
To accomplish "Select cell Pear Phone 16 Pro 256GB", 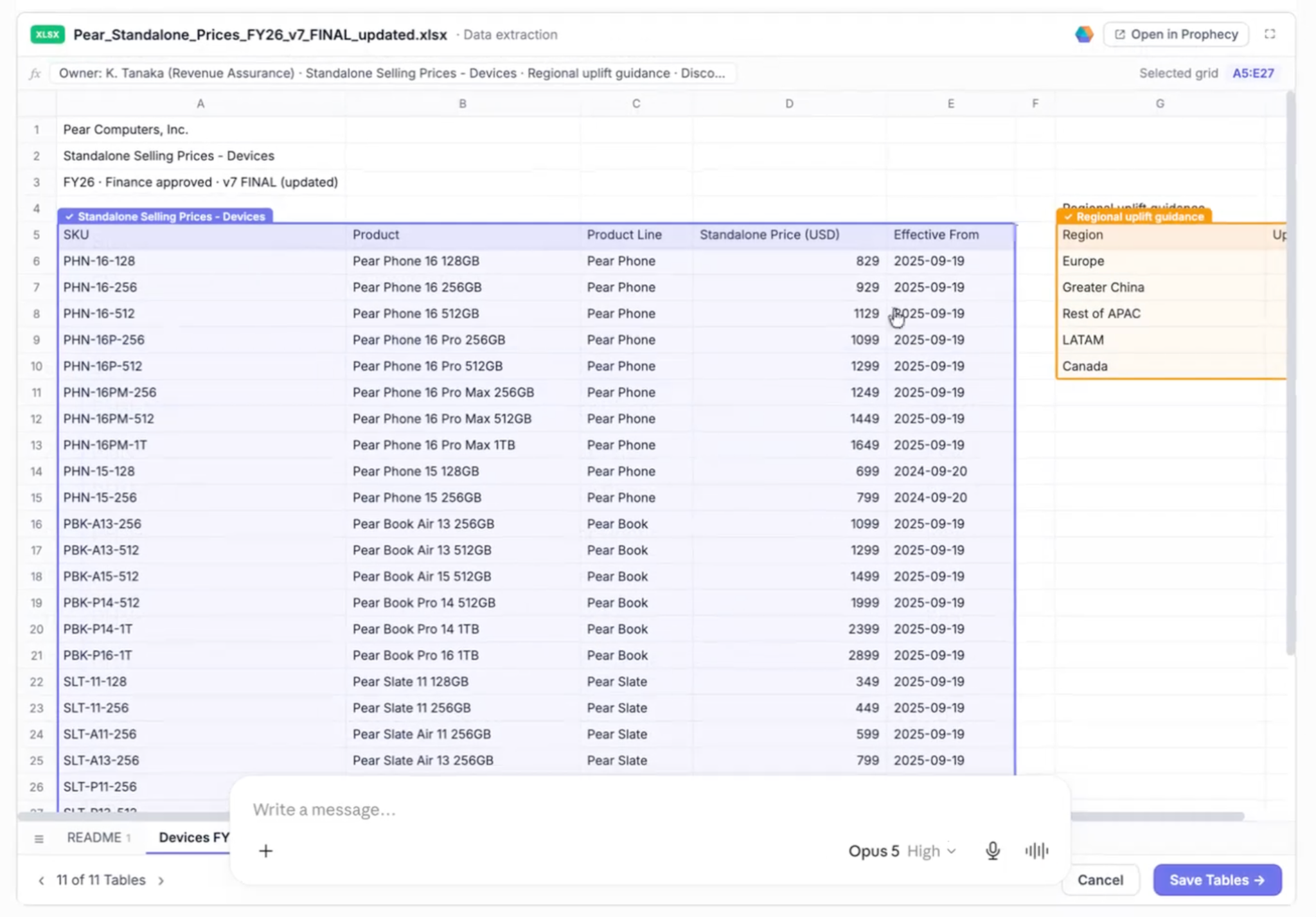I will click(x=463, y=340).
